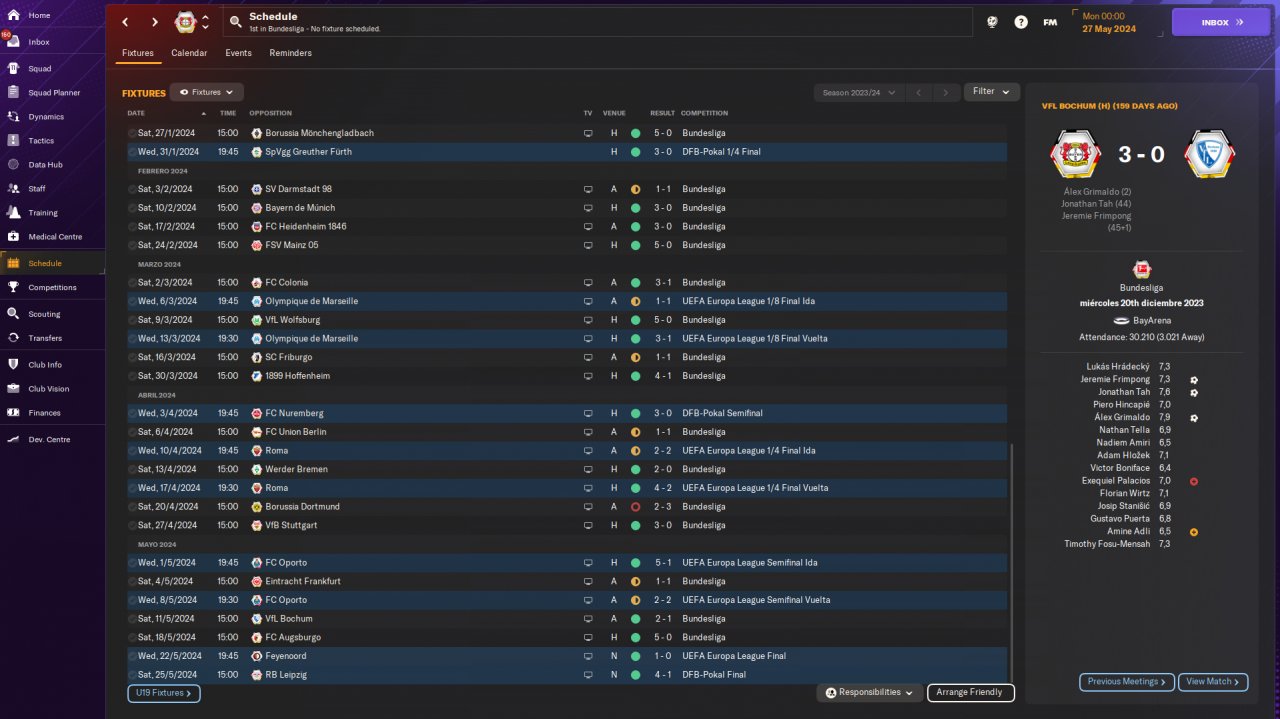The height and width of the screenshot is (719, 1280).
Task: Open Finances sidebar icon
Action: click(x=13, y=413)
